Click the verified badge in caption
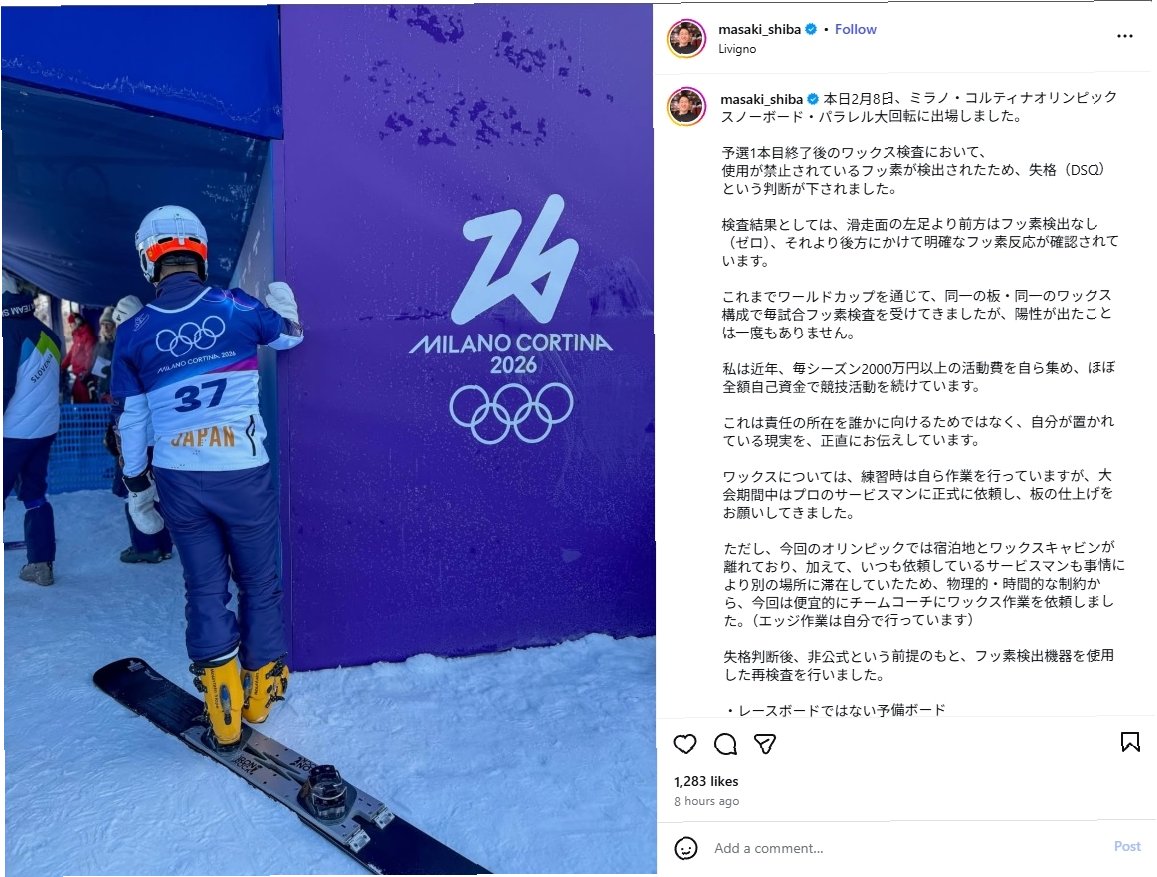The image size is (1157, 877). [813, 99]
